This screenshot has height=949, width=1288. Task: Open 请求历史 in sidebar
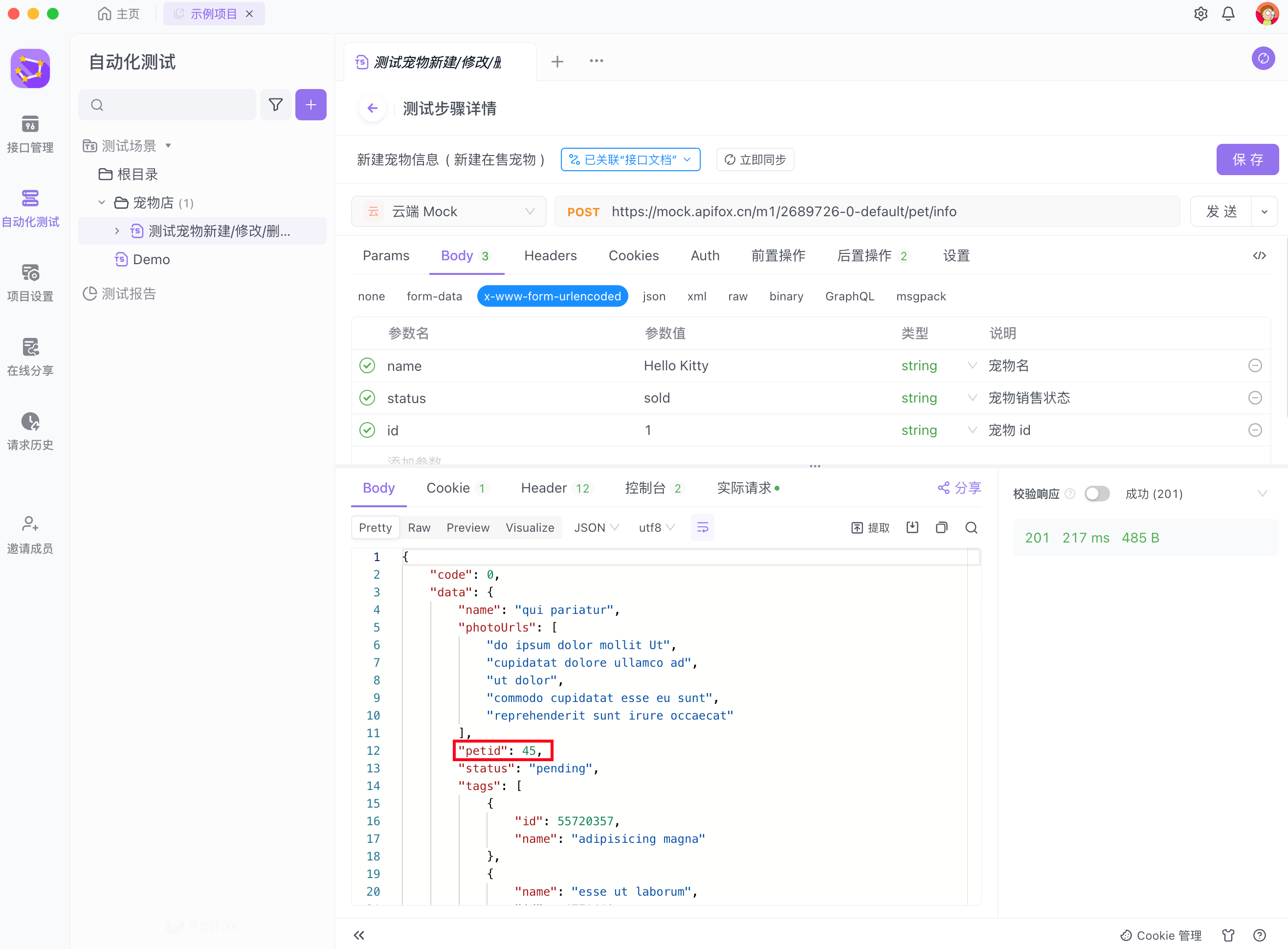coord(30,431)
